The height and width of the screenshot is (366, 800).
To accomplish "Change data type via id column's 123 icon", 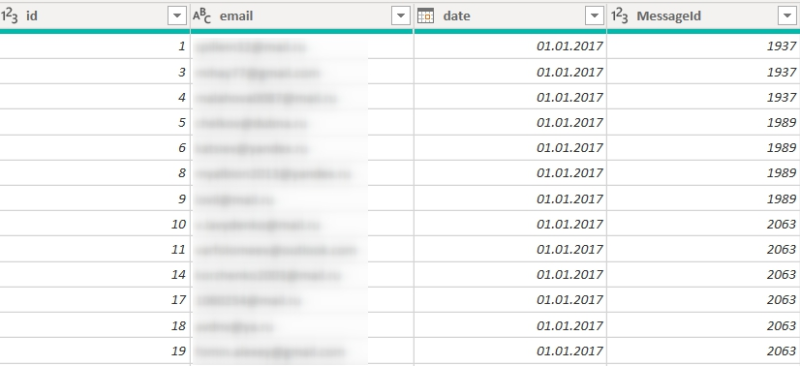I will coord(9,16).
